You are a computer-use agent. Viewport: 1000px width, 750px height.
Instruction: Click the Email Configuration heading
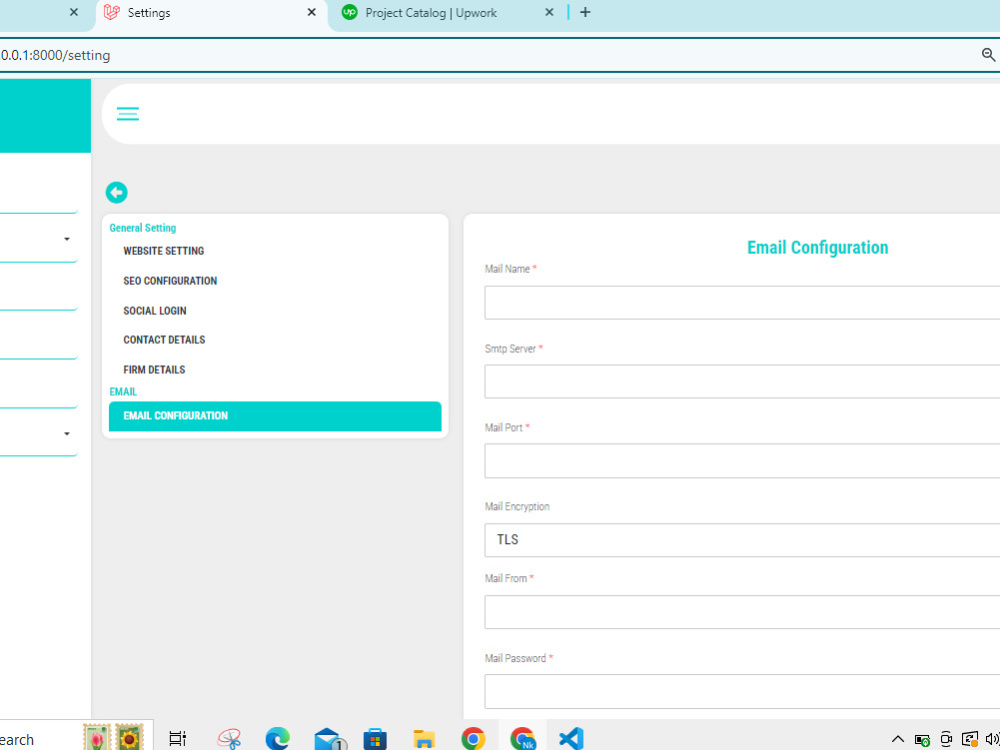(x=818, y=247)
